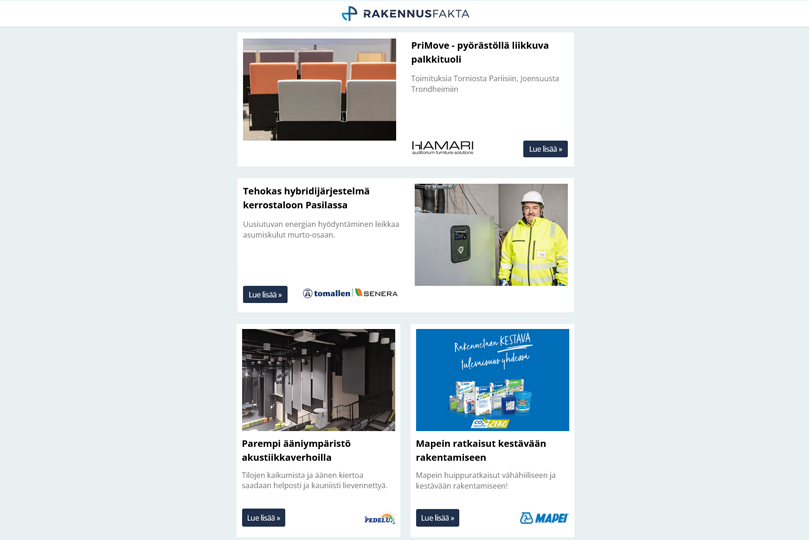Screen dimensions: 809x540
Task: Click the Pedelux logo
Action: [x=380, y=518]
